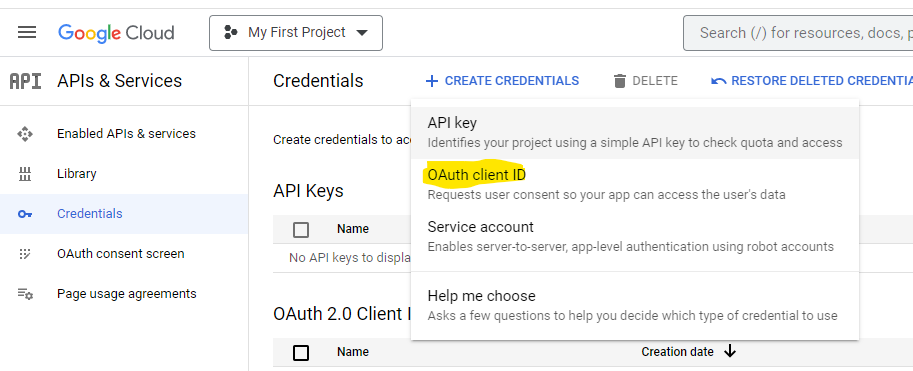Click the Google Cloud logo
The width and height of the screenshot is (913, 371).
[x=116, y=33]
